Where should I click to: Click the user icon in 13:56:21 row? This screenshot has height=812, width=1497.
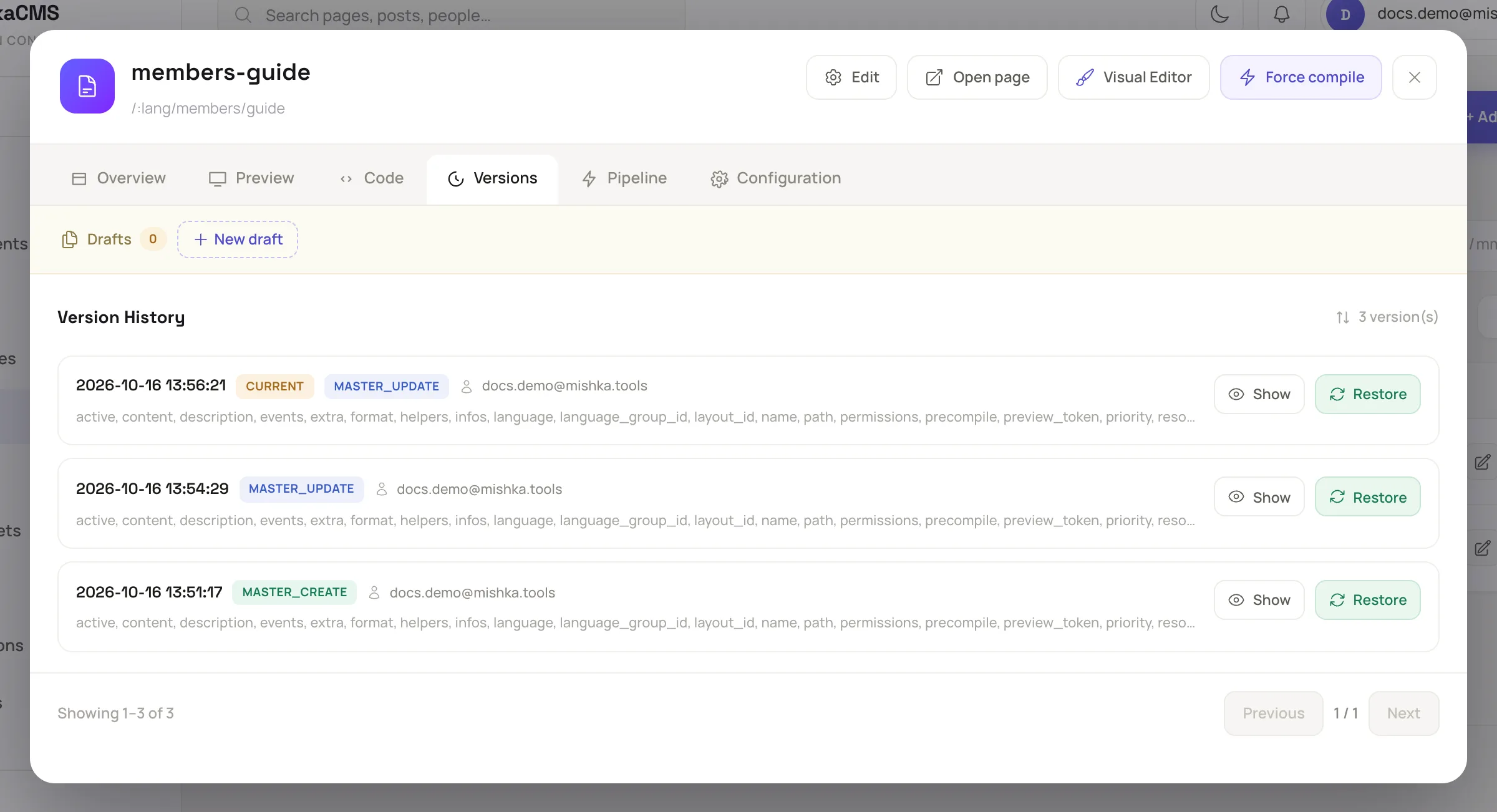pyautogui.click(x=467, y=387)
